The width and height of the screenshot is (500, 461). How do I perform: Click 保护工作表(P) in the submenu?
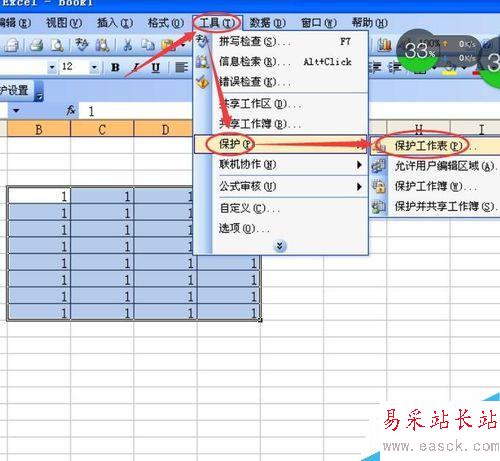(435, 146)
